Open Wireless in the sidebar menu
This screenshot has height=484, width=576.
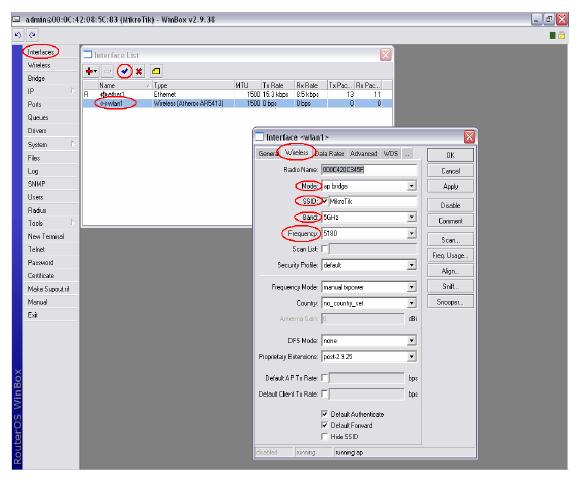click(x=39, y=65)
